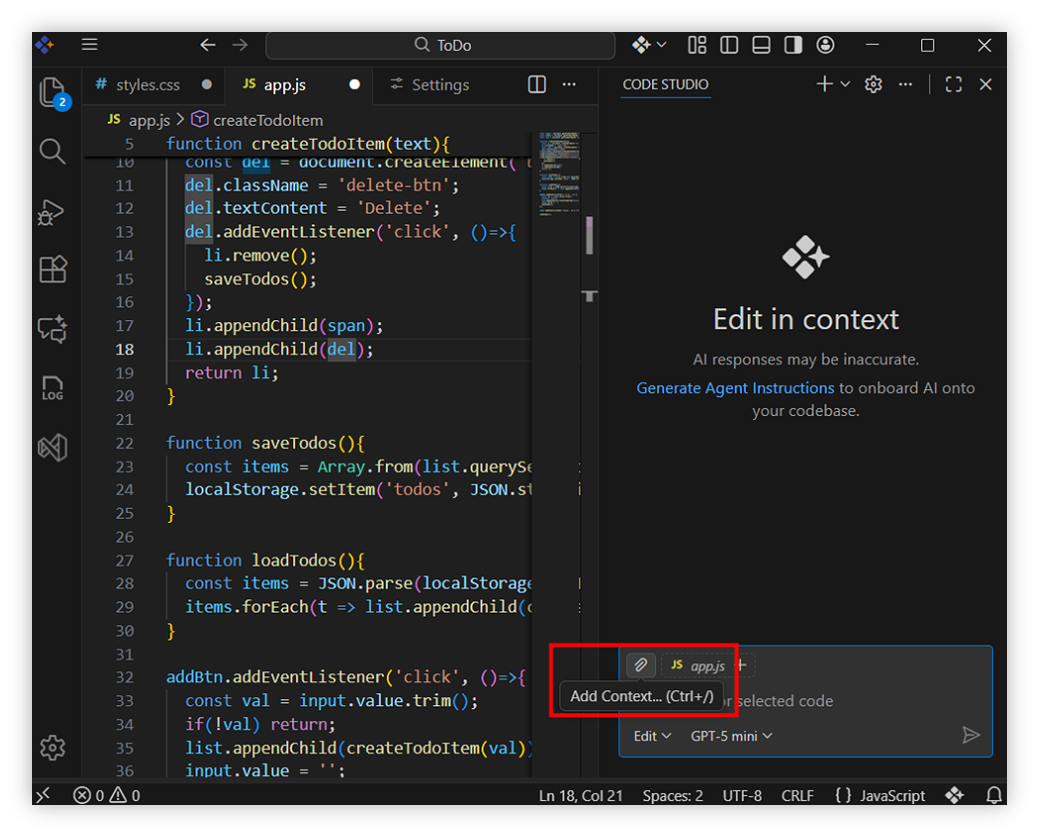This screenshot has width=1039, height=837.
Task: Expand the new chat plus dropdown arrow
Action: (845, 85)
